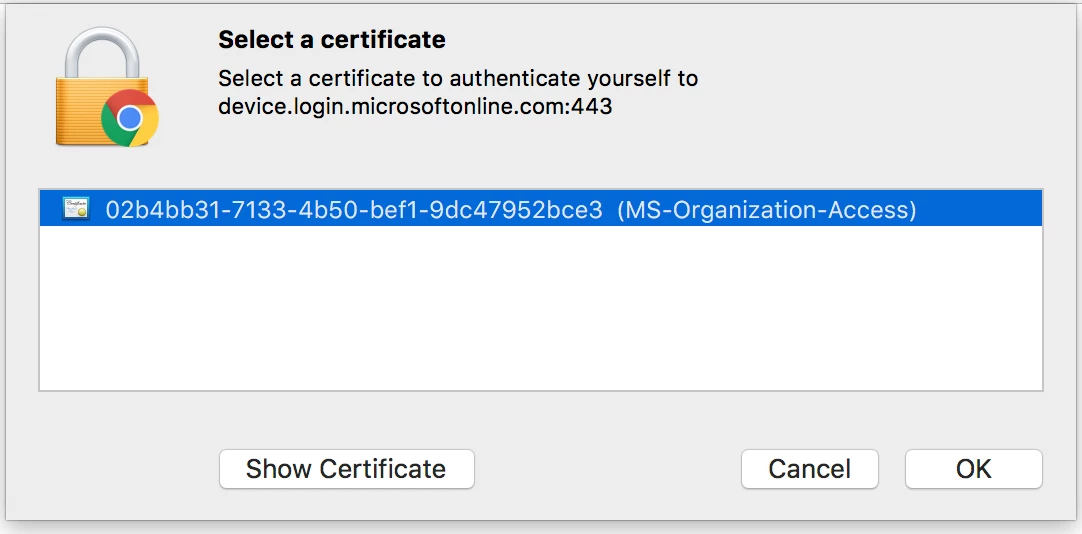Click the certificate icon in the list row

coord(76,208)
